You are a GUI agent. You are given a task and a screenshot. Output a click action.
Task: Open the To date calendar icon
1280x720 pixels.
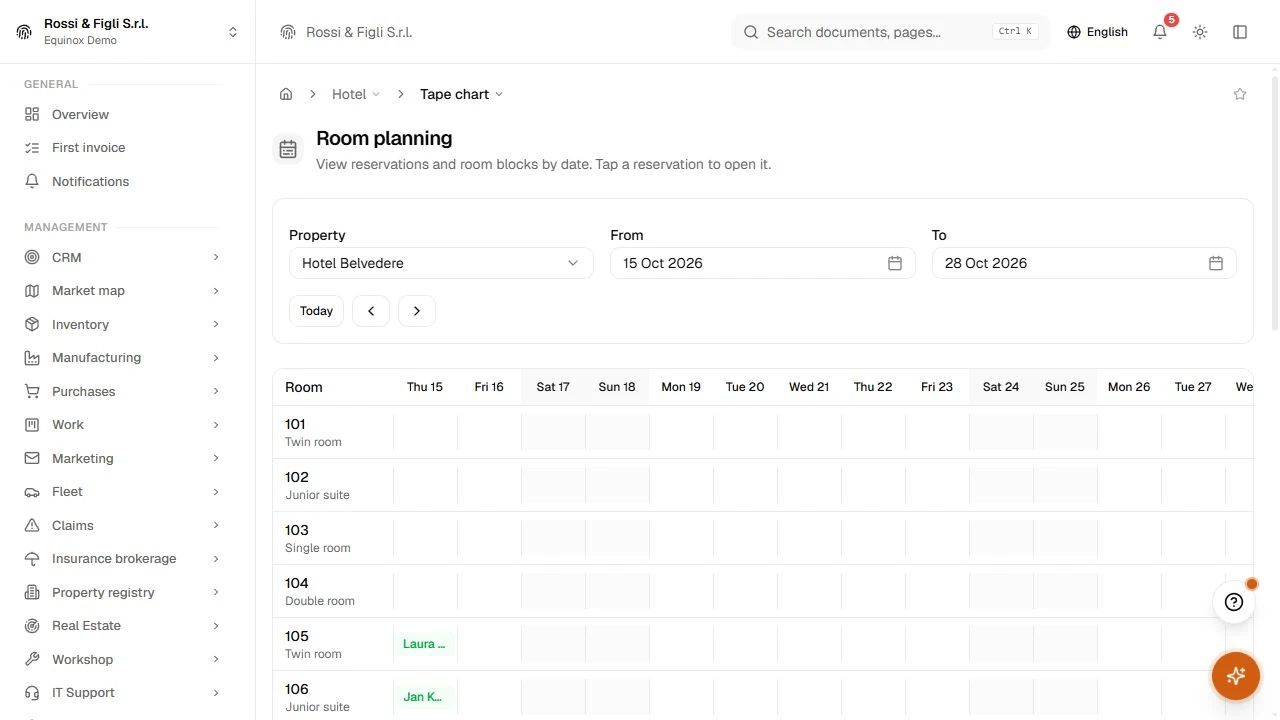pyautogui.click(x=1216, y=263)
